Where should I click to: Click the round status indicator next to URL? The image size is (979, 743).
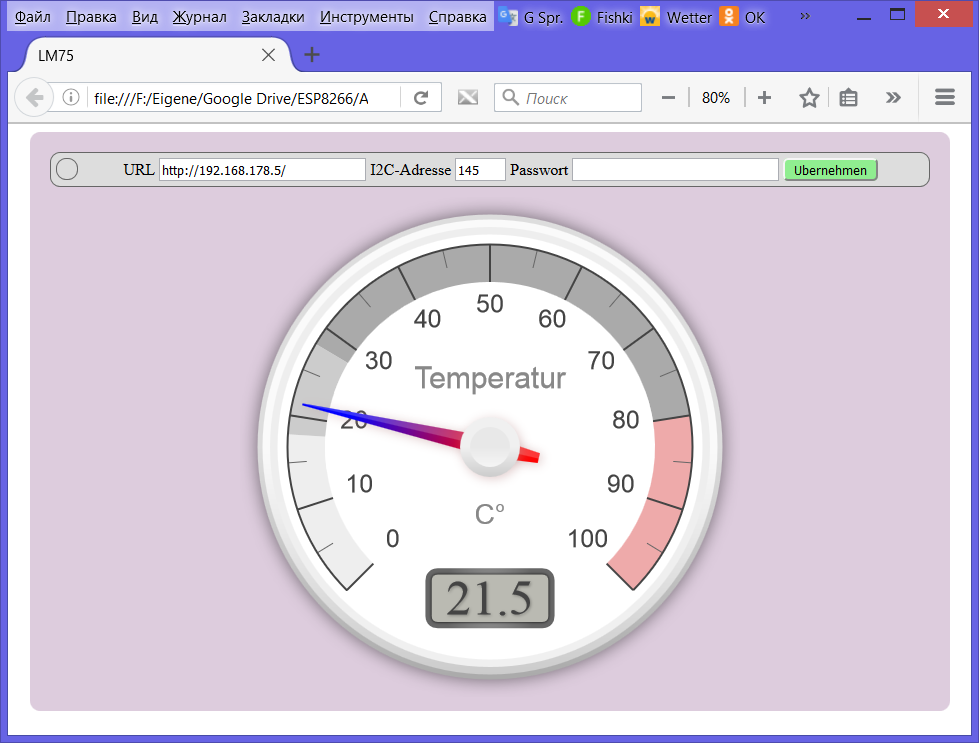point(67,170)
